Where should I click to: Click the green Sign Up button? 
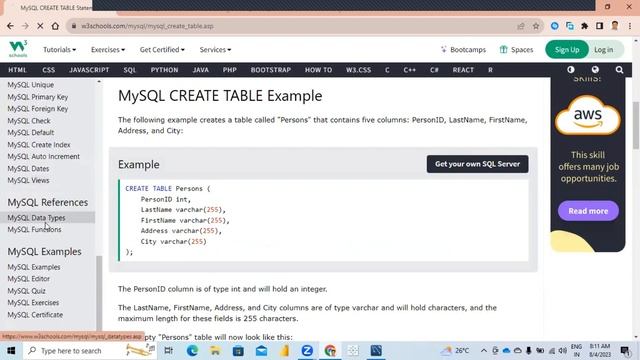tap(567, 50)
